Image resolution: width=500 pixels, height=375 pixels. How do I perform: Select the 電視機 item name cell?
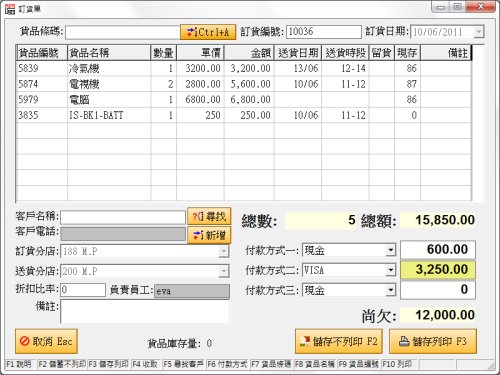pyautogui.click(x=109, y=84)
